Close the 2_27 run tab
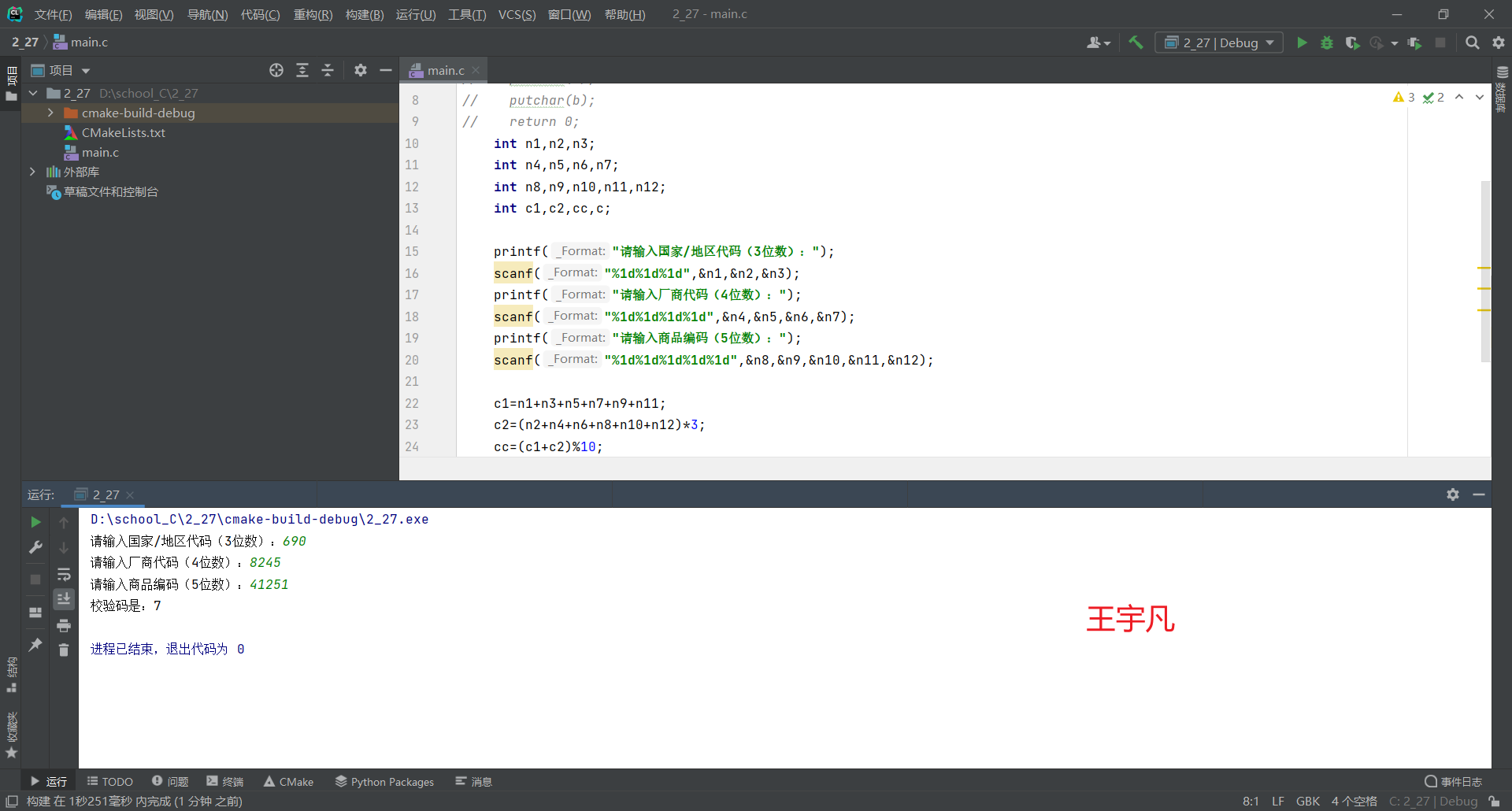This screenshot has width=1512, height=811. tap(130, 494)
